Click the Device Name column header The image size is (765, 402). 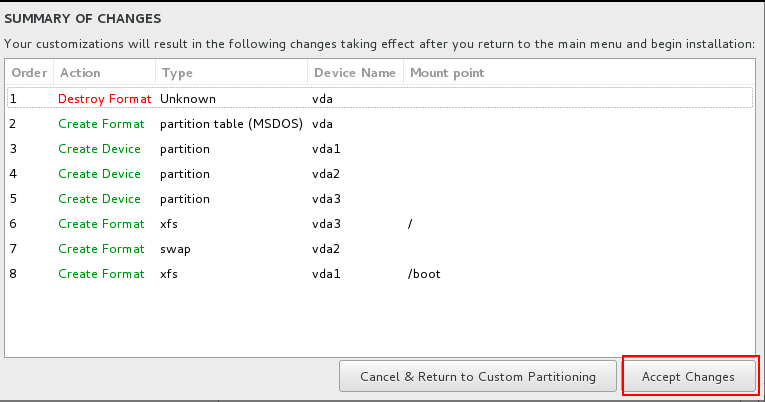[x=354, y=73]
